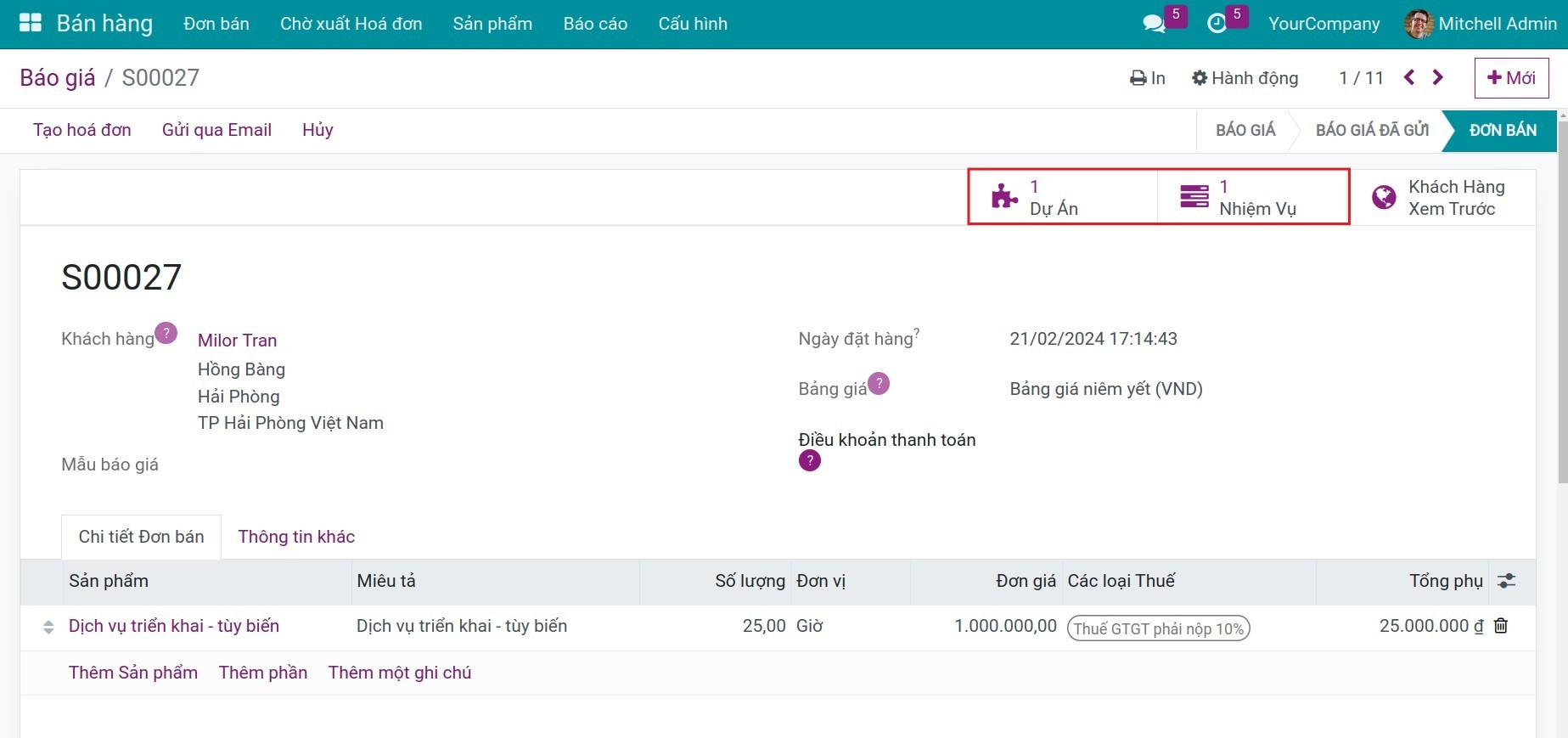Delete the order line with trash icon
1568x738 pixels.
(x=1501, y=626)
